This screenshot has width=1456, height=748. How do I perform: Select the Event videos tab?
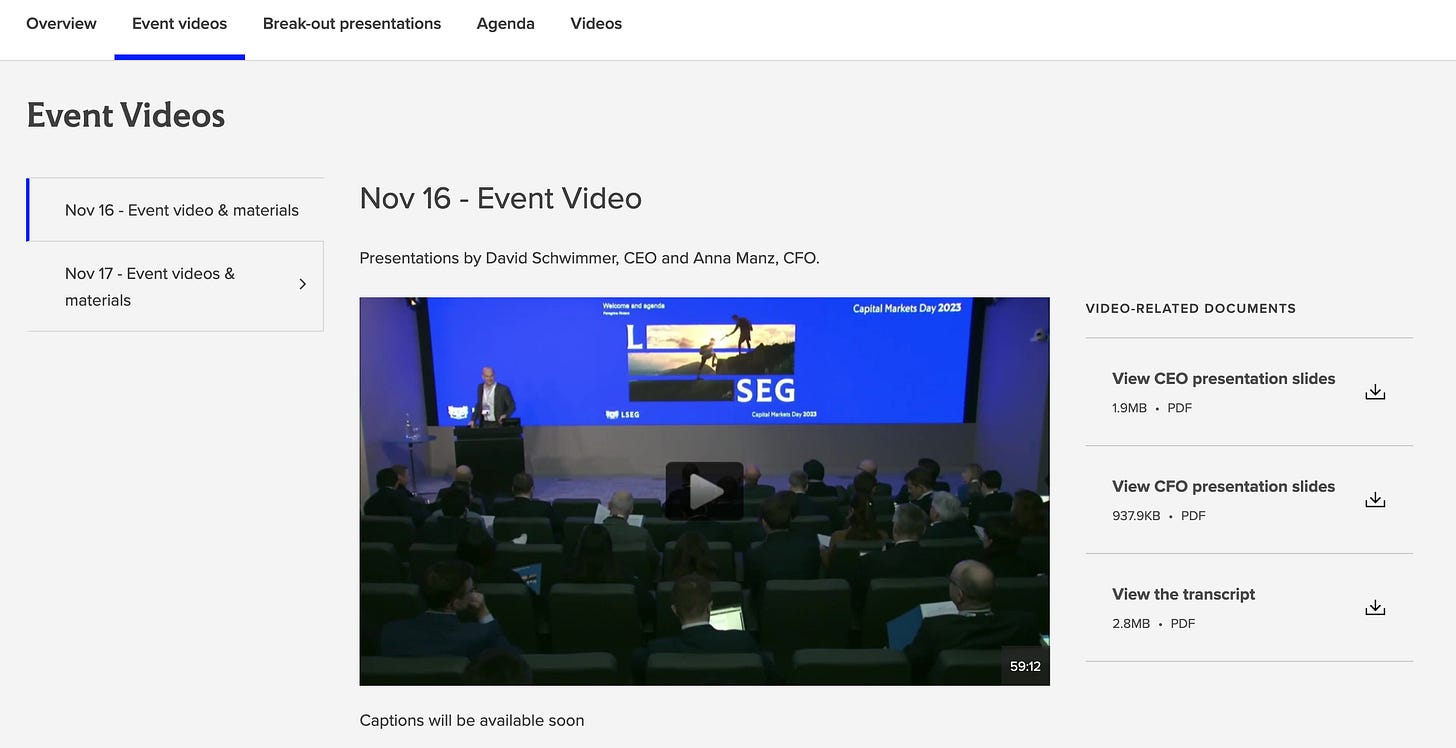point(179,23)
